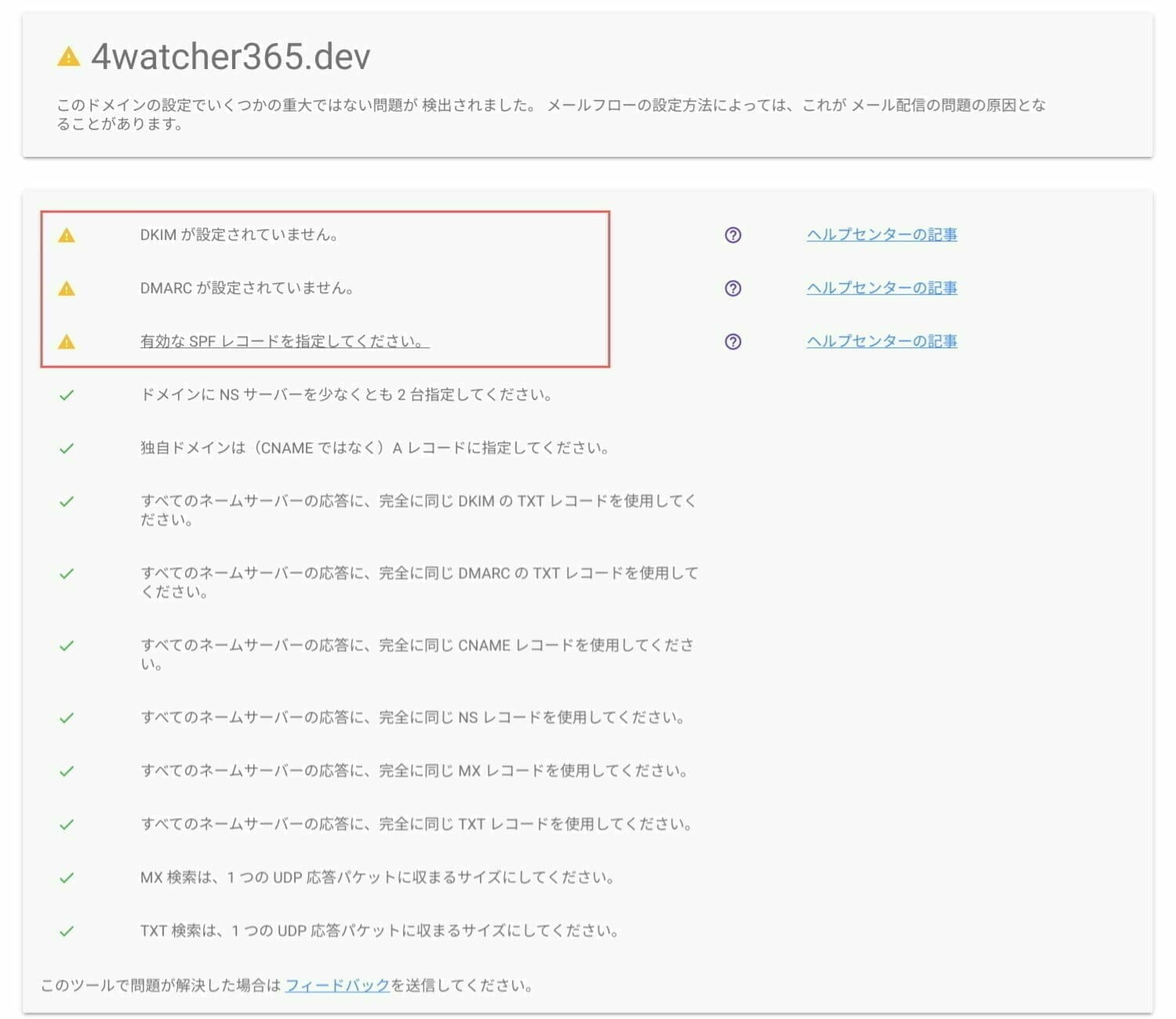Image resolution: width=1176 pixels, height=1019 pixels.
Task: Select the 4watcher365.dev domain heading
Action: [230, 56]
